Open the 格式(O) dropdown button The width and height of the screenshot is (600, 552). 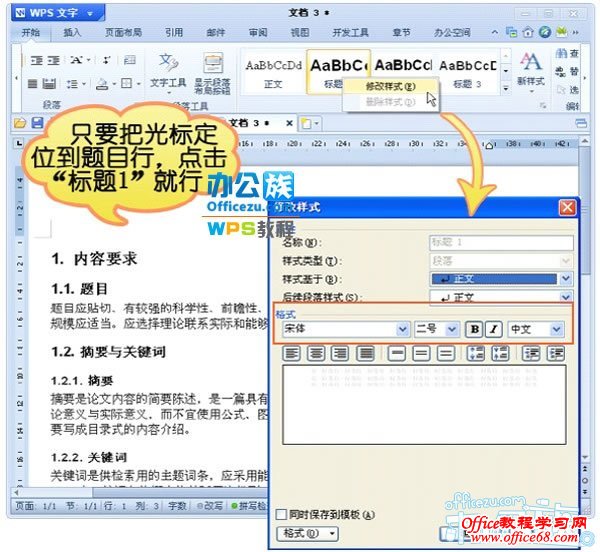307,533
